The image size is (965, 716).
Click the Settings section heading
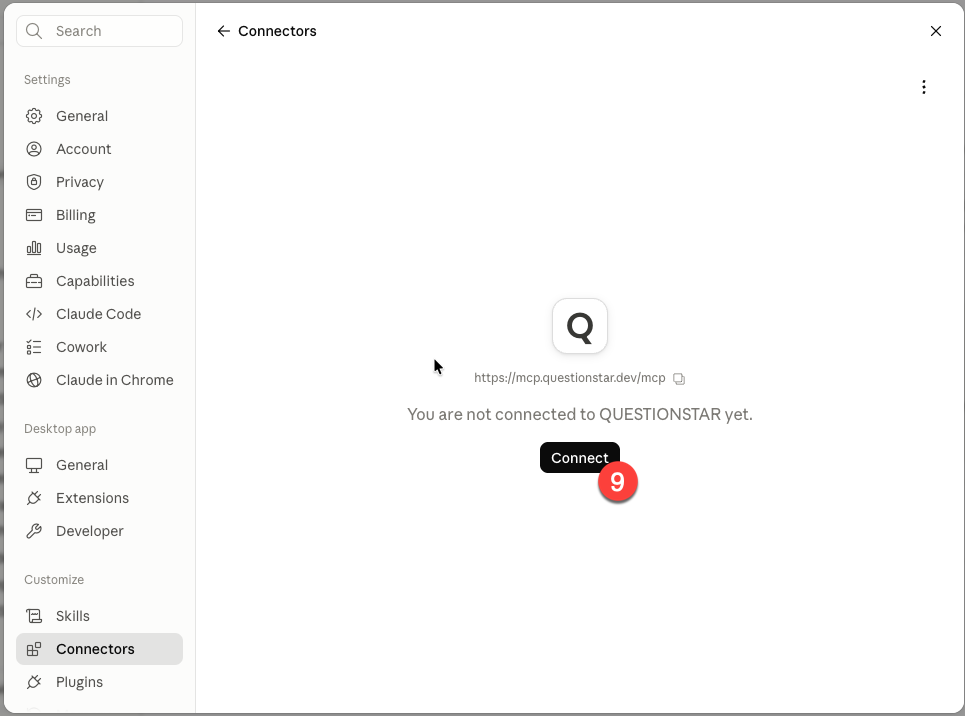[x=47, y=80]
